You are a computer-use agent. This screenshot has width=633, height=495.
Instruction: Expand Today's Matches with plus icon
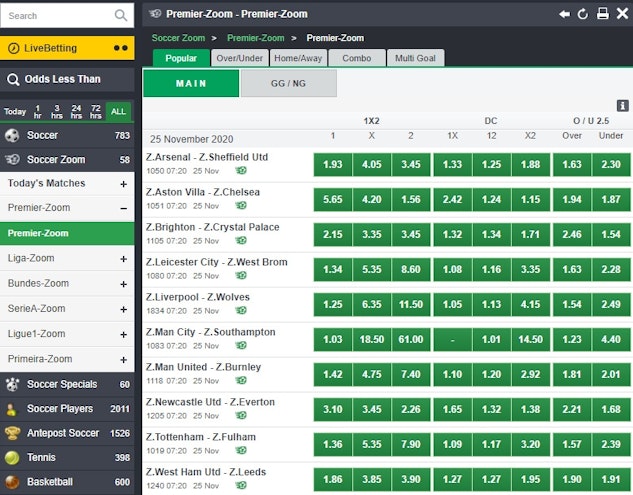(124, 184)
